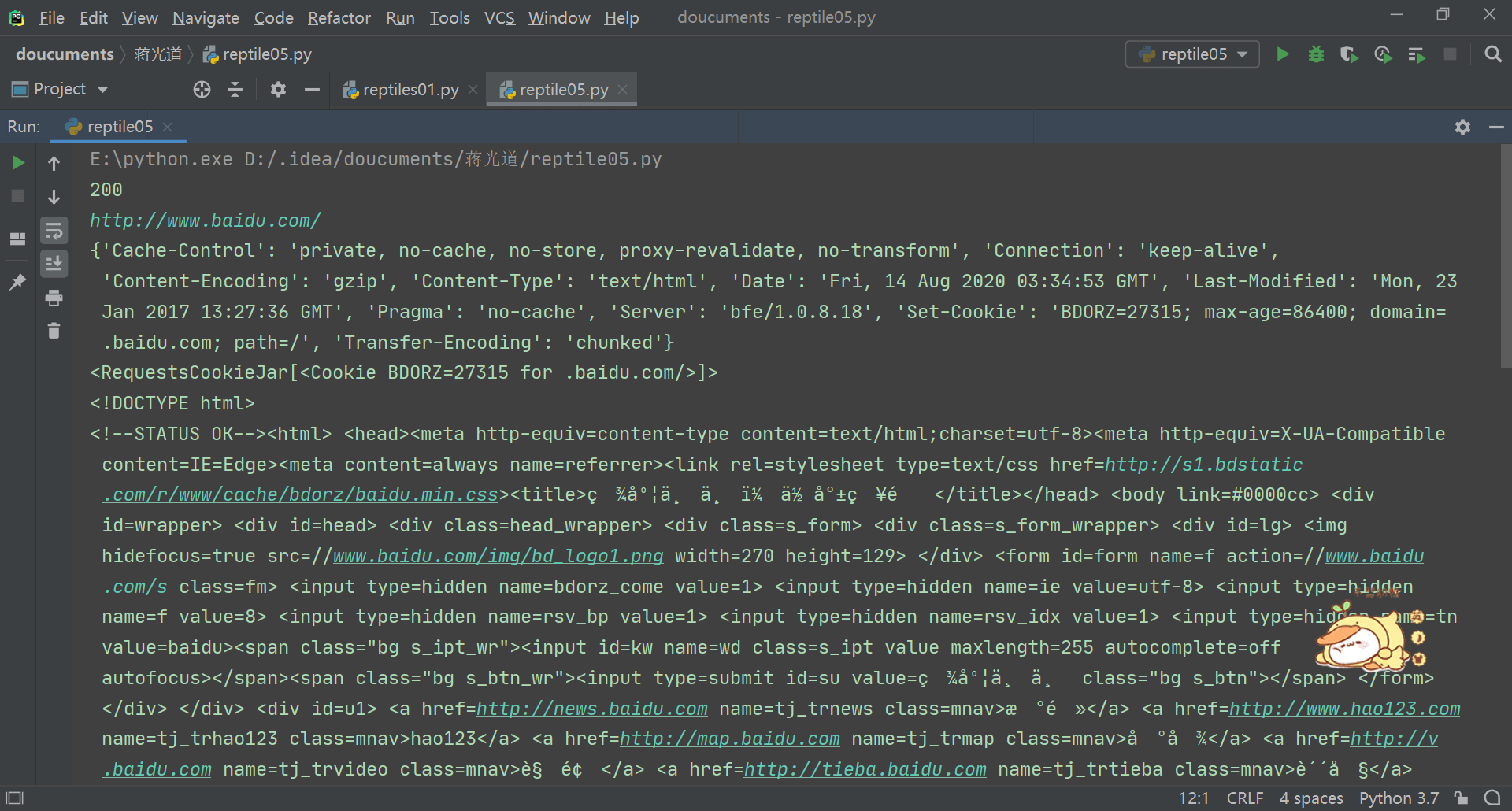Open the map.baidu.com link
Screen dimensions: 1512x811
[x=729, y=739]
